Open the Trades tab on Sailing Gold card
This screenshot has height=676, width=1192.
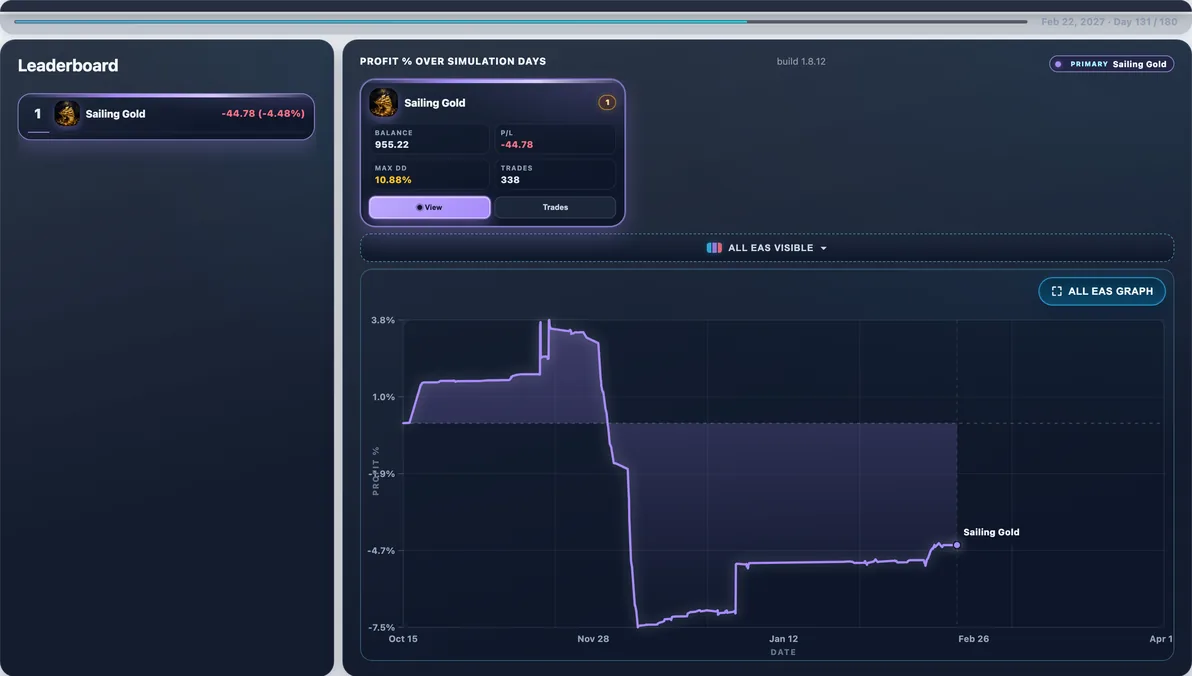555,208
